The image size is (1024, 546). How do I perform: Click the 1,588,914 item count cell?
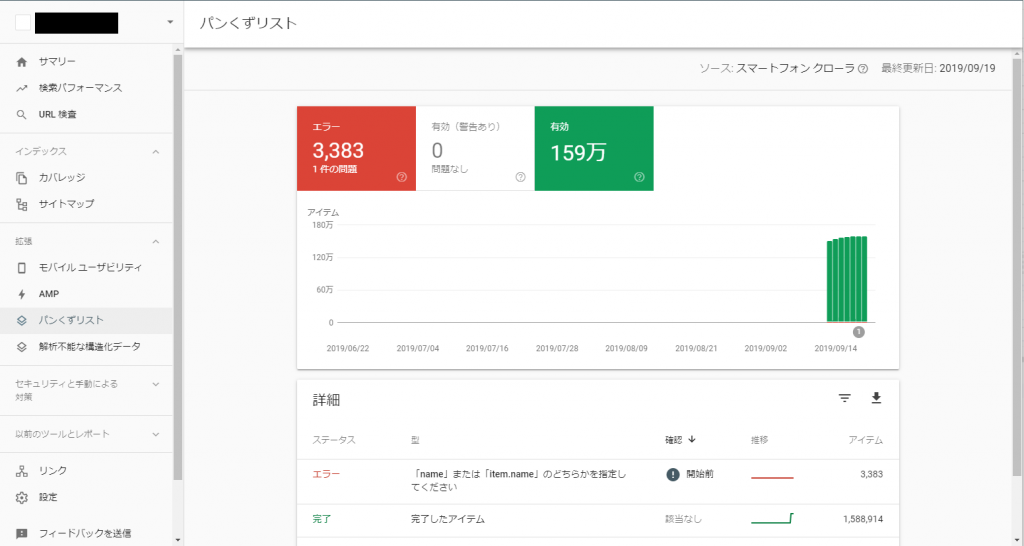tap(863, 519)
